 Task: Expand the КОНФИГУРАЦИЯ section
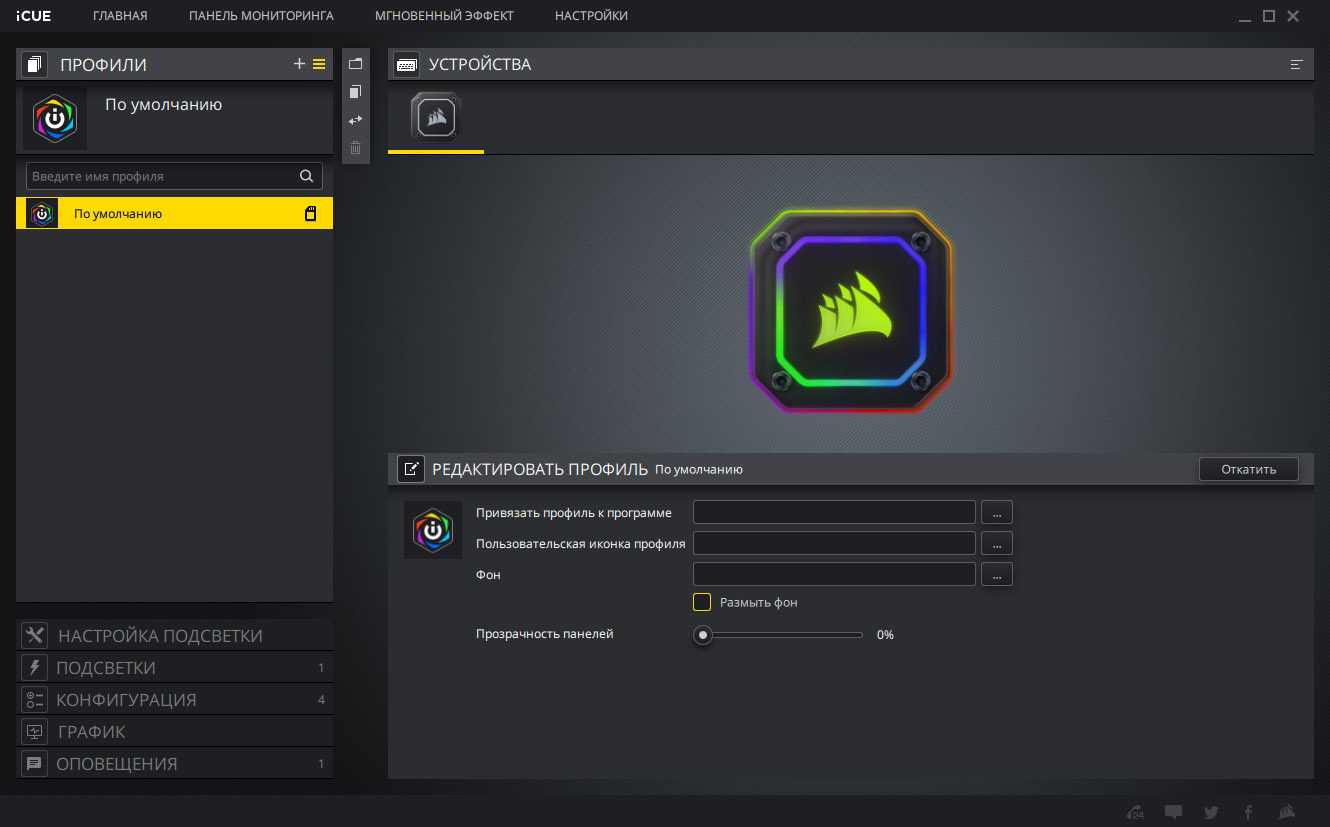click(126, 700)
